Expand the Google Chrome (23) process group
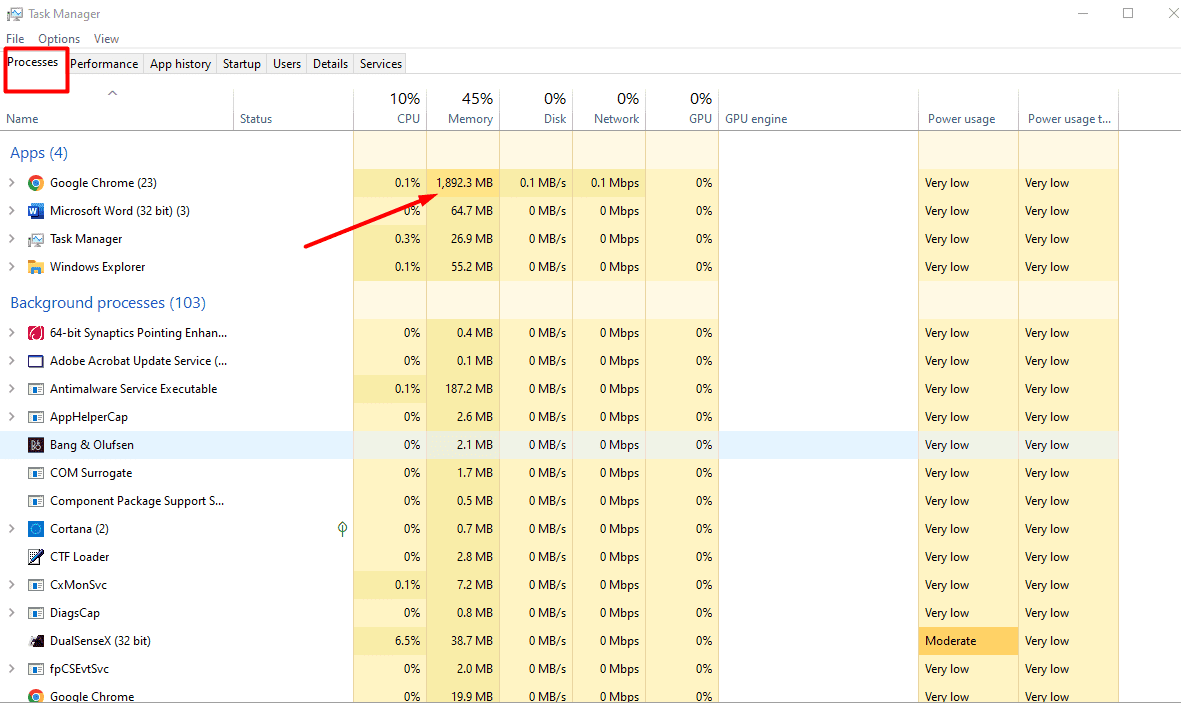Screen dimensions: 1181x703 tap(10, 182)
